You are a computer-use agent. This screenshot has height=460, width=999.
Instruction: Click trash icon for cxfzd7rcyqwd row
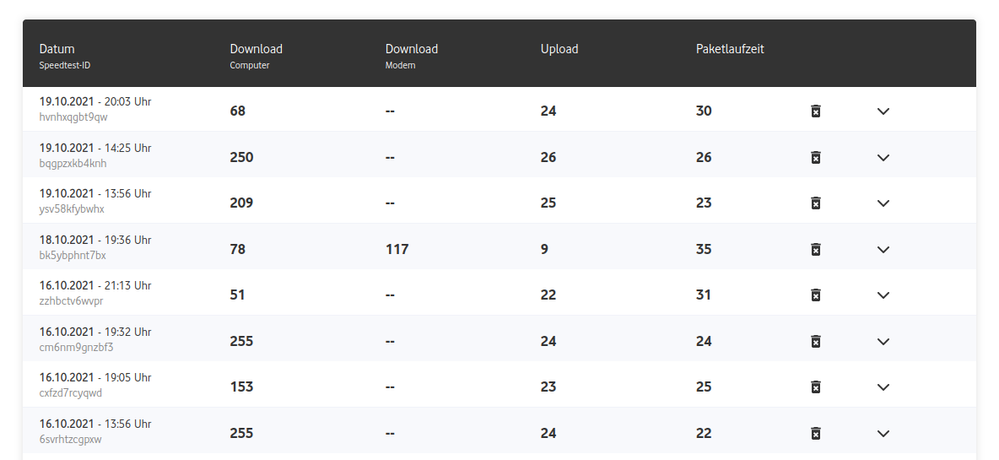point(816,387)
